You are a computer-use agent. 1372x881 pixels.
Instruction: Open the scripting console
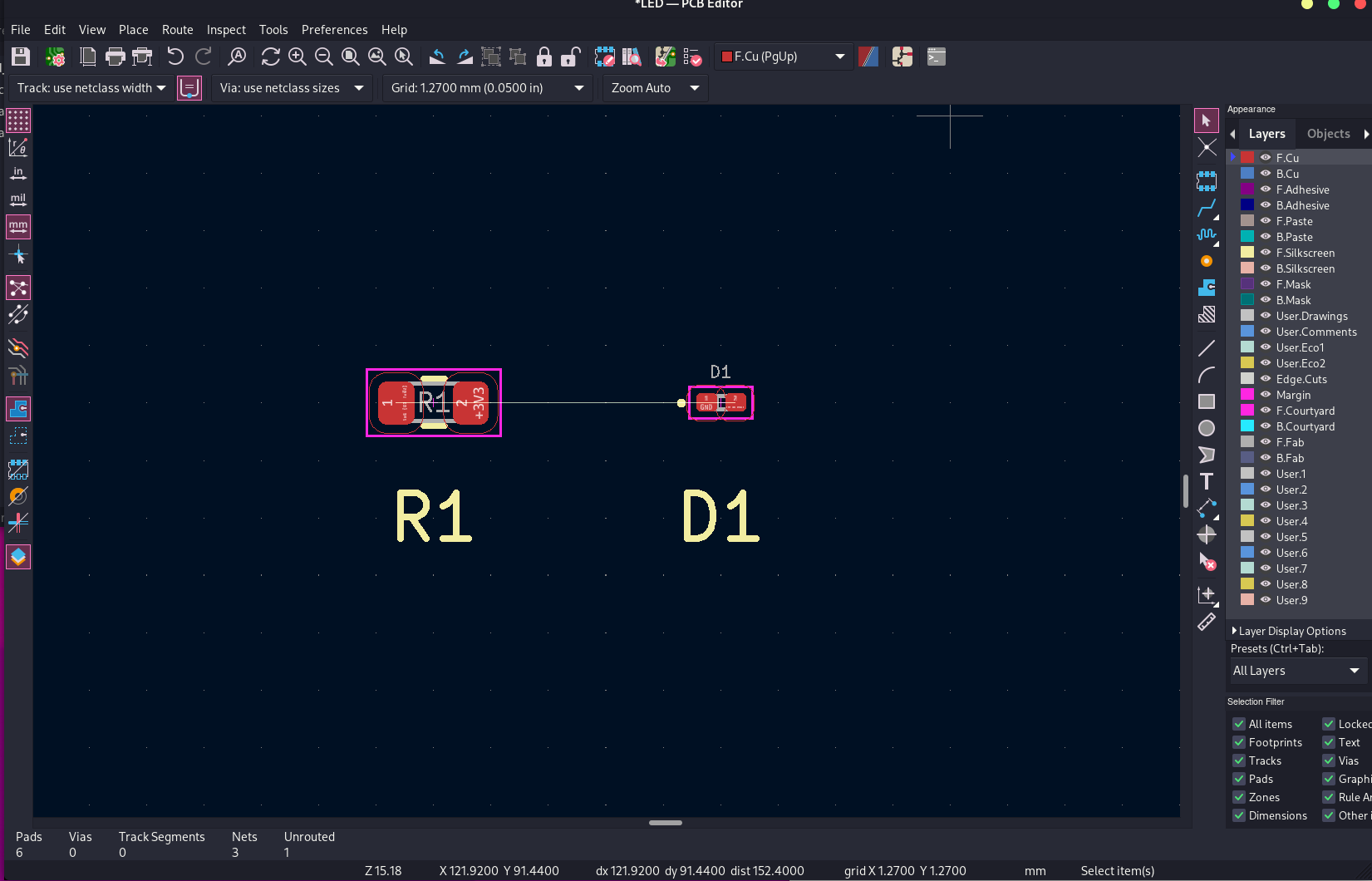(x=936, y=57)
